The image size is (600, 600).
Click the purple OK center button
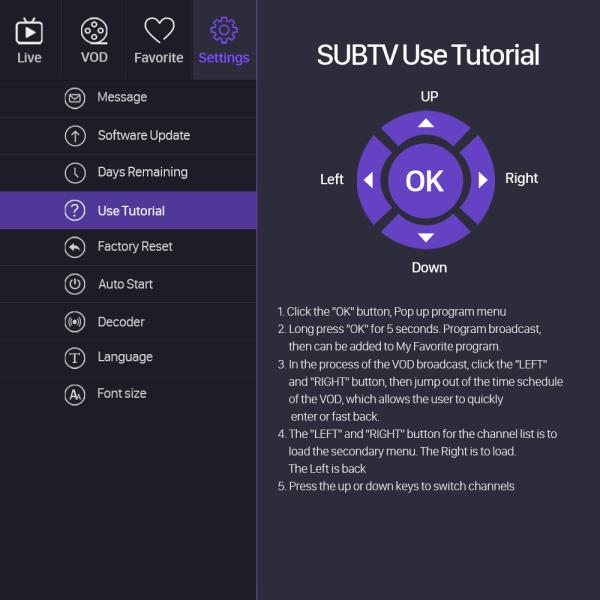coord(425,181)
